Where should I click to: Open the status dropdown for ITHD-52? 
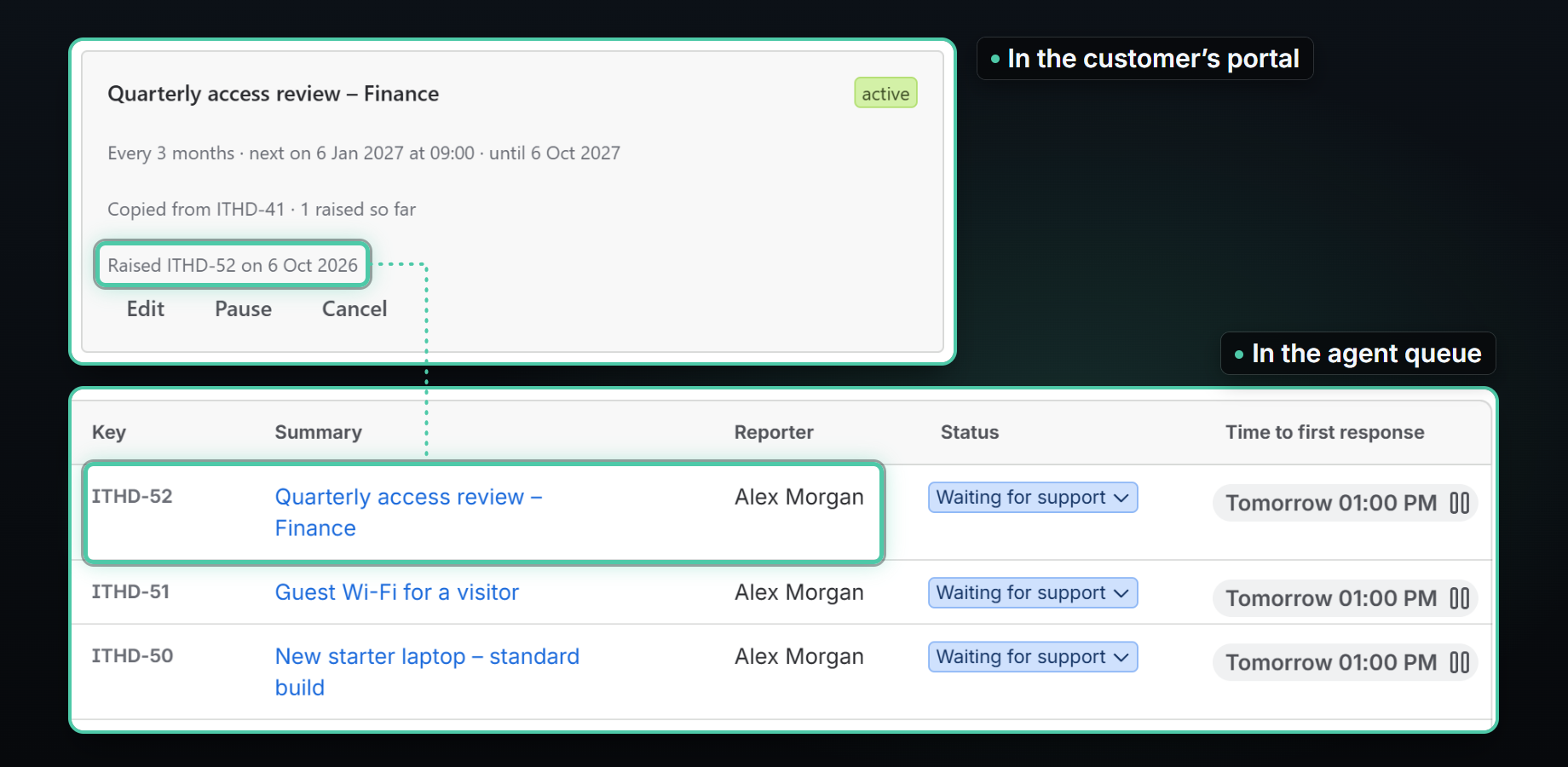(x=1033, y=498)
